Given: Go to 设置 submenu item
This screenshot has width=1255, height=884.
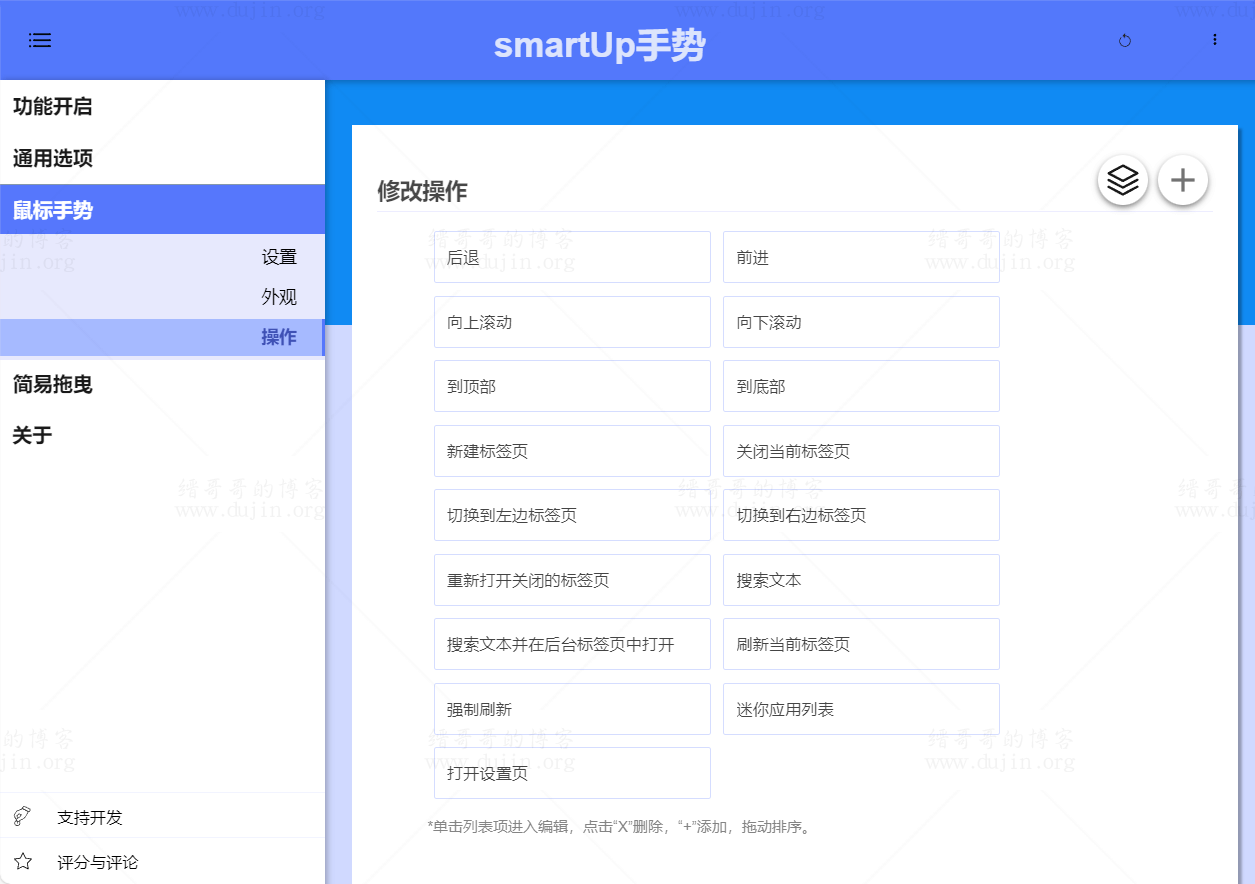Looking at the screenshot, I should [x=162, y=257].
